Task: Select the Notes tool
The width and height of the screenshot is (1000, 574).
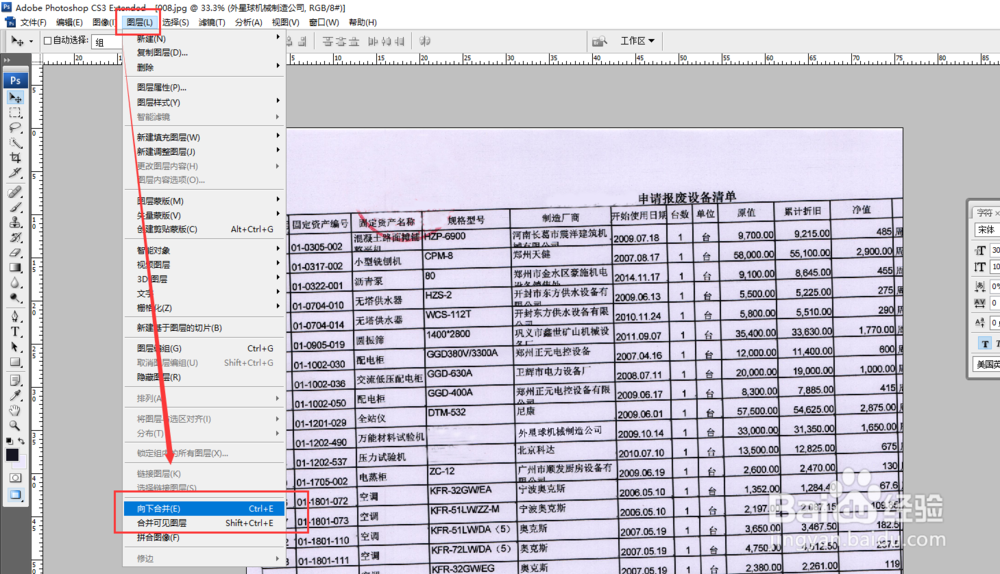Action: click(x=15, y=381)
